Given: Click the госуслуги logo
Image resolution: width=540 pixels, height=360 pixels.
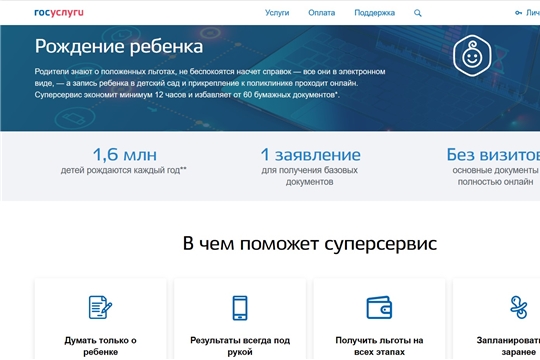Looking at the screenshot, I should pyautogui.click(x=59, y=12).
